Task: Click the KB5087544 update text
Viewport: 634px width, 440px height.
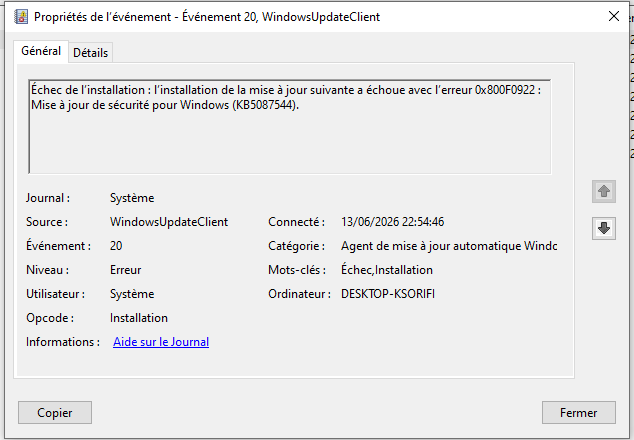Action: [x=265, y=105]
